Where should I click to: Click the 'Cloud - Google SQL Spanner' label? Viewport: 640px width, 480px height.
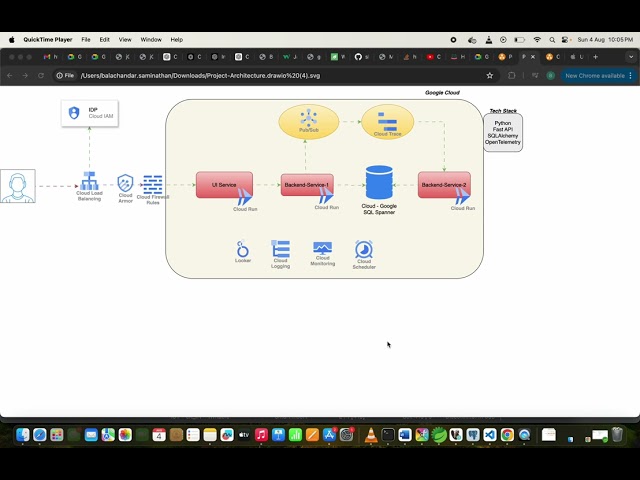(379, 209)
